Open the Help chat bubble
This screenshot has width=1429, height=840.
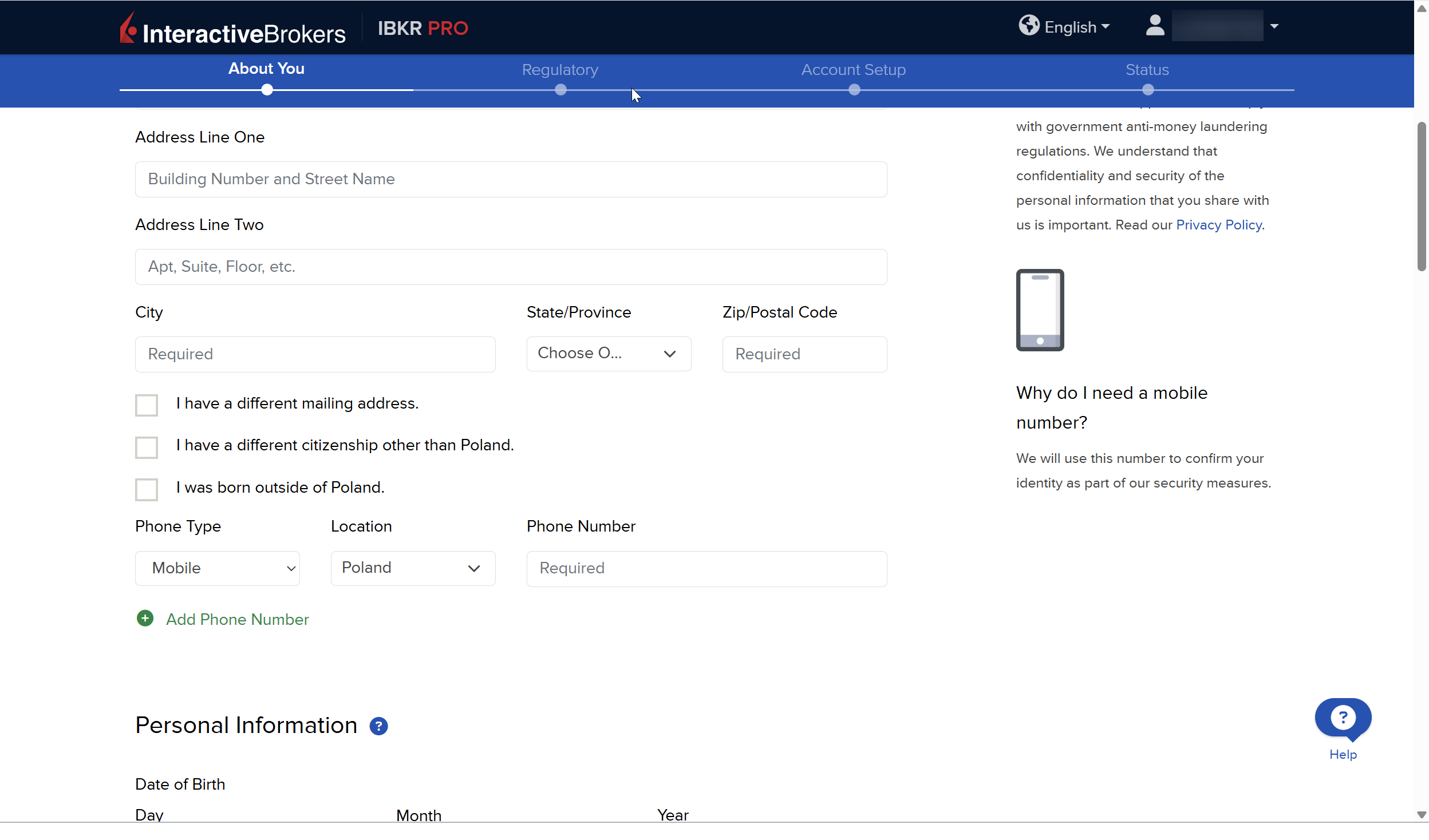coord(1343,719)
